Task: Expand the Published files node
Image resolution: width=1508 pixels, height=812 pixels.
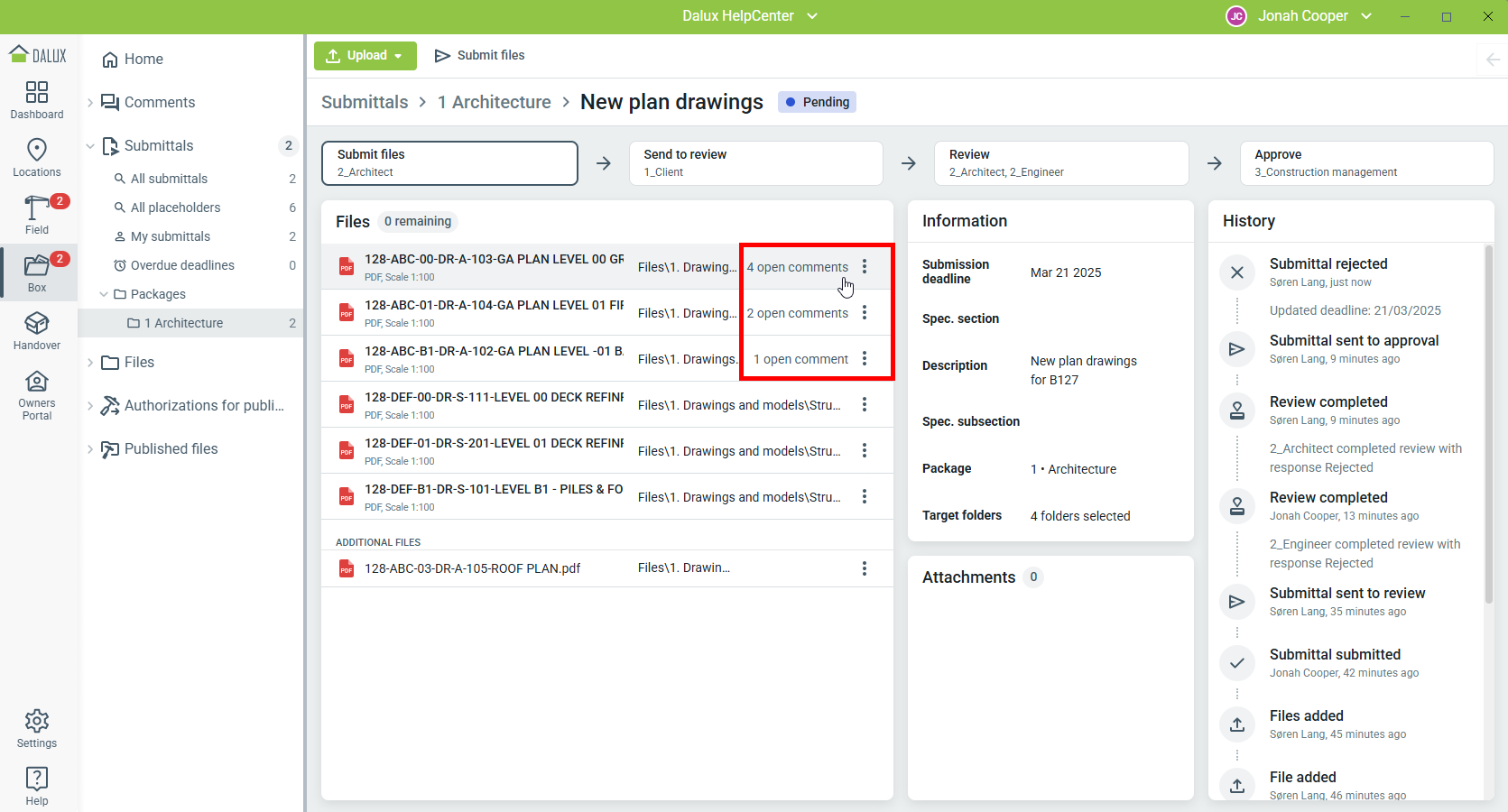Action: [x=90, y=449]
